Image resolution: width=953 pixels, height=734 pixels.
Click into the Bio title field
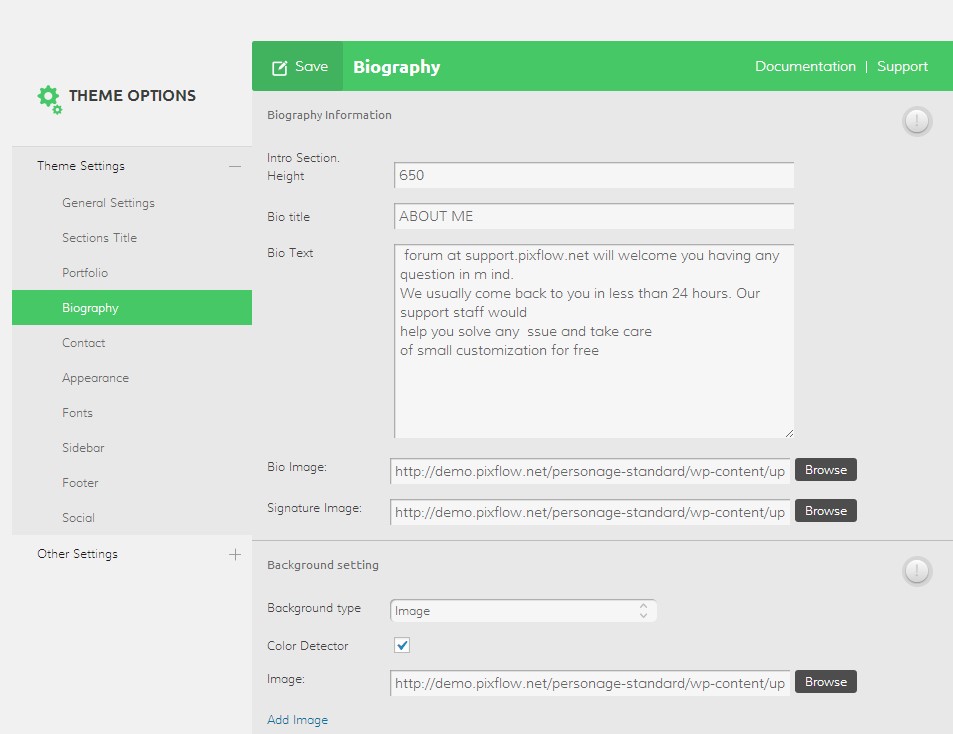[593, 216]
